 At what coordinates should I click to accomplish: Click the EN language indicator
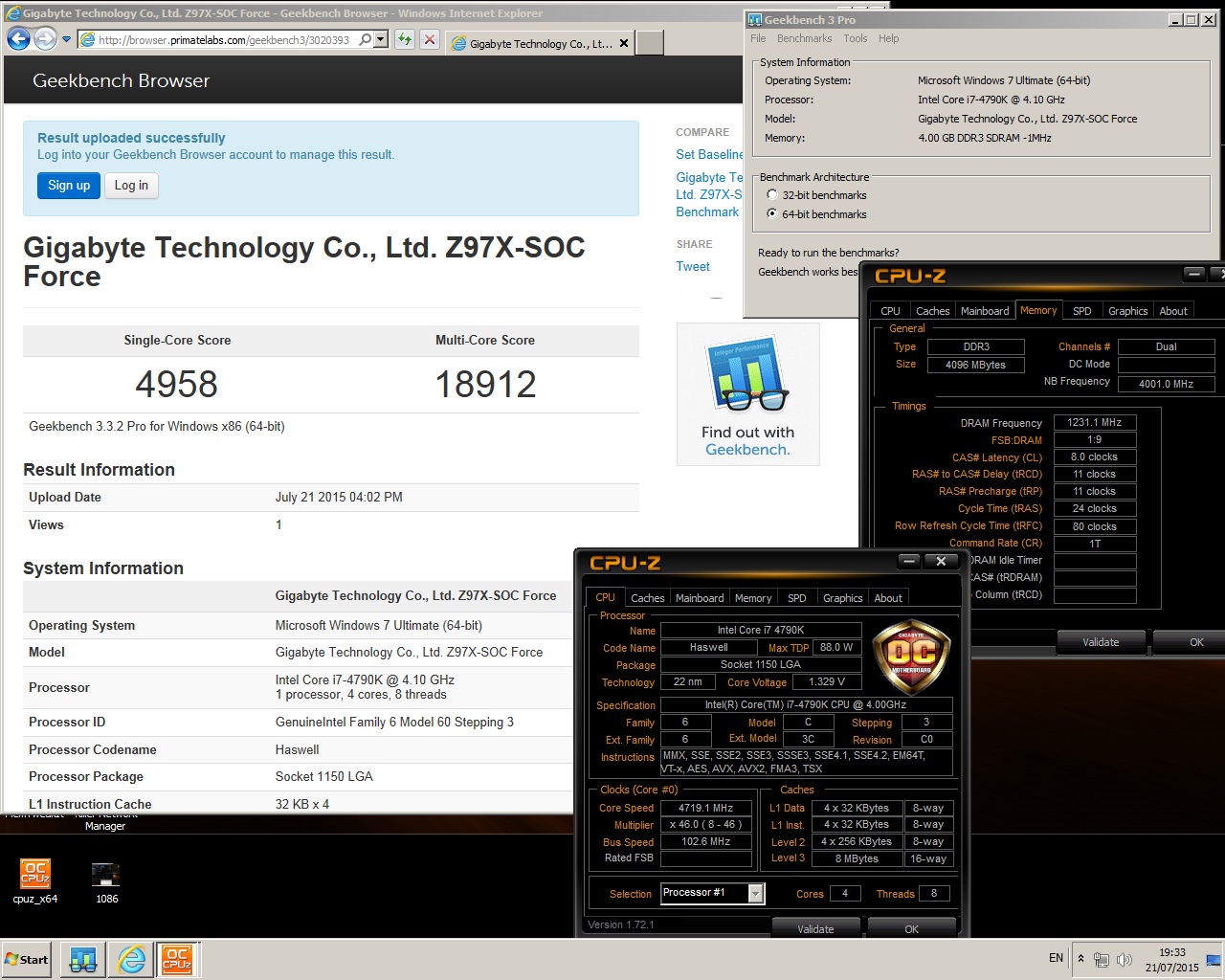click(x=1056, y=958)
